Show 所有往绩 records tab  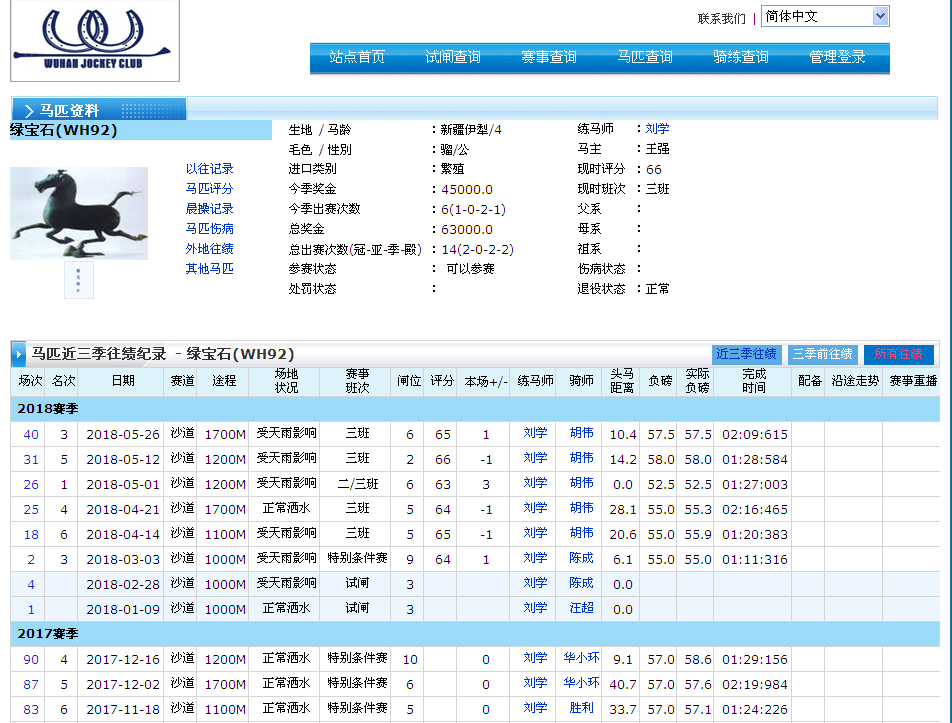(x=899, y=354)
